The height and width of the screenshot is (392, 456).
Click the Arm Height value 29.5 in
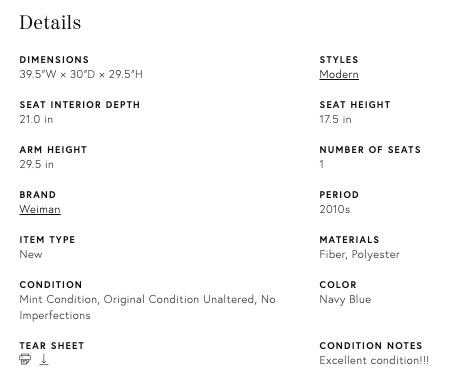(36, 164)
